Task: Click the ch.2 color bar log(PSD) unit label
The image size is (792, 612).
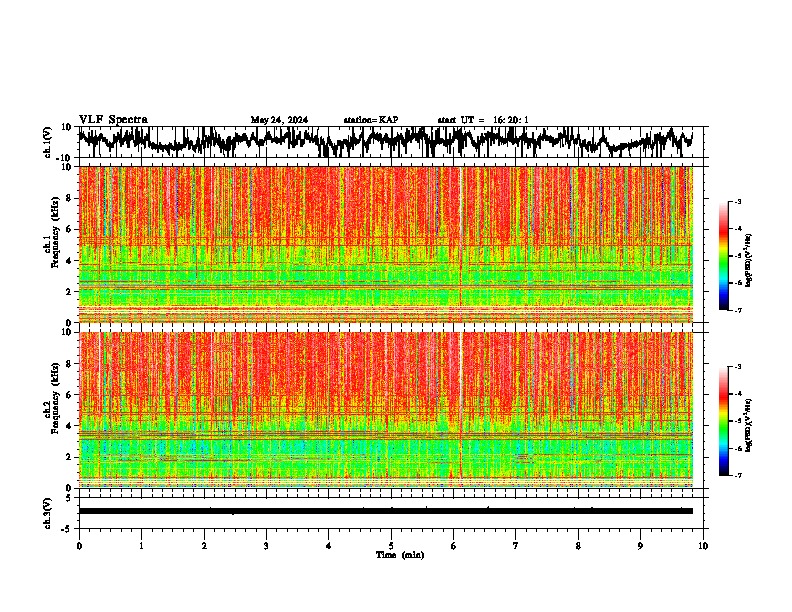Action: (749, 425)
